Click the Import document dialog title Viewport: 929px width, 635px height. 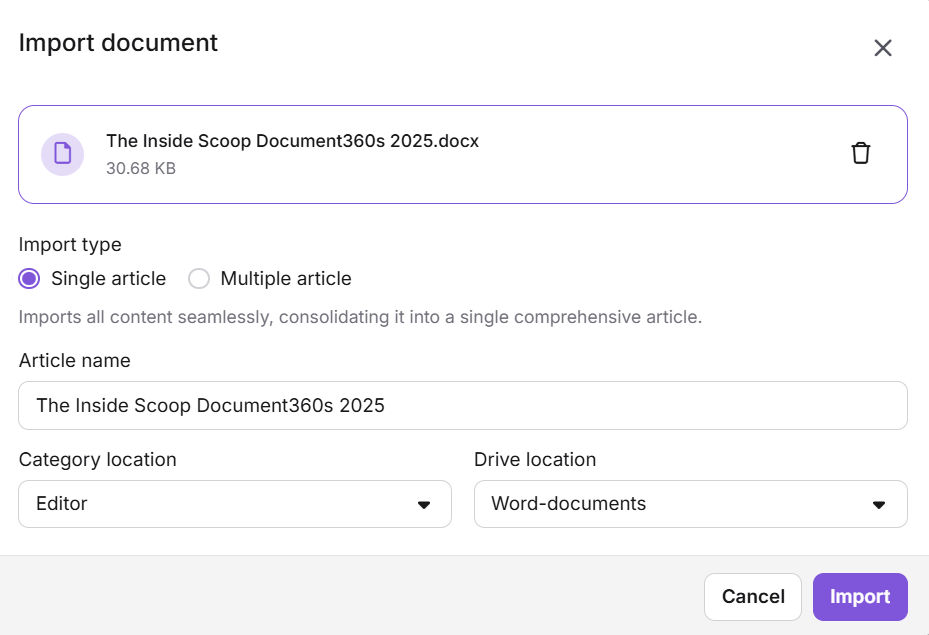pos(118,43)
